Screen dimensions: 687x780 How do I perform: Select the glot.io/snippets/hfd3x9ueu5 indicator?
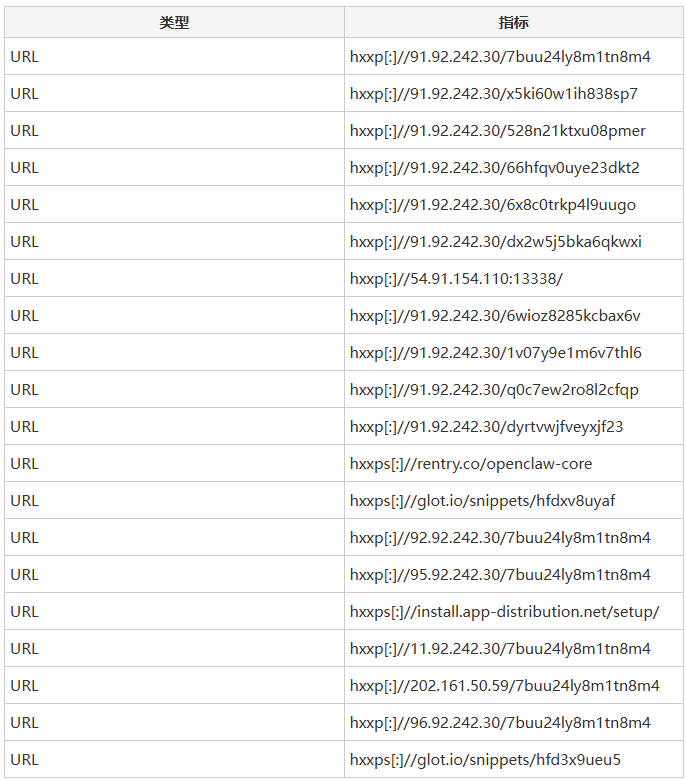478,760
